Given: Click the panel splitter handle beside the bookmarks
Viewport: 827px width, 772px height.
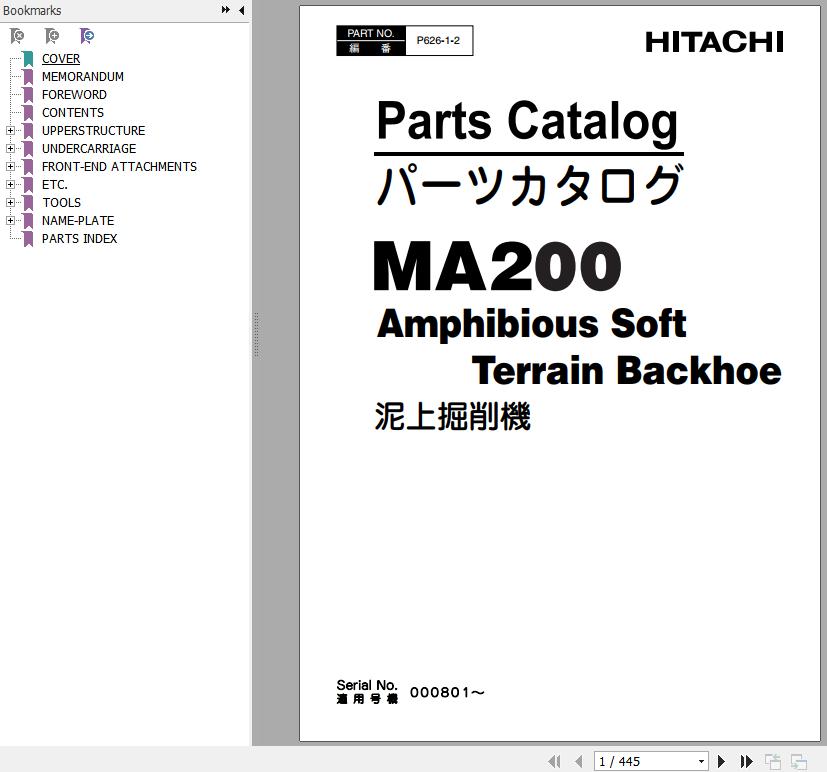Looking at the screenshot, I should click(256, 335).
